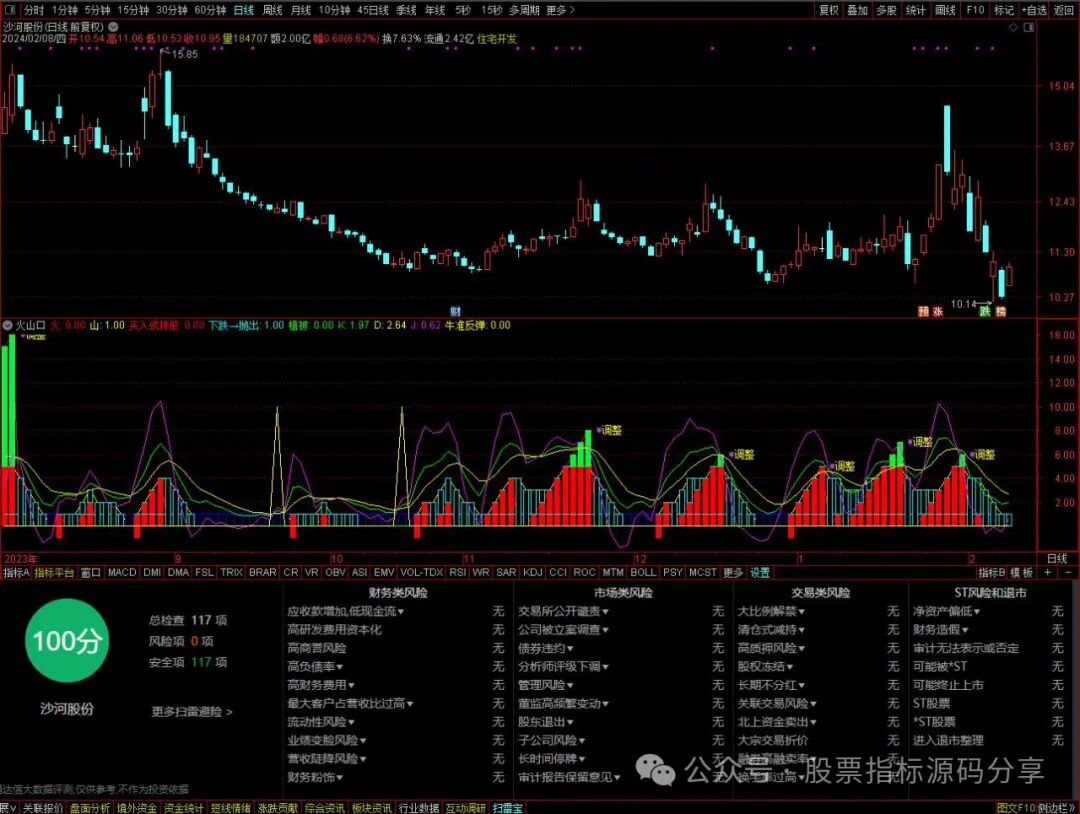Screen dimensions: 1080x814
Task: Click the 住宅开发 industry label
Action: point(497,39)
